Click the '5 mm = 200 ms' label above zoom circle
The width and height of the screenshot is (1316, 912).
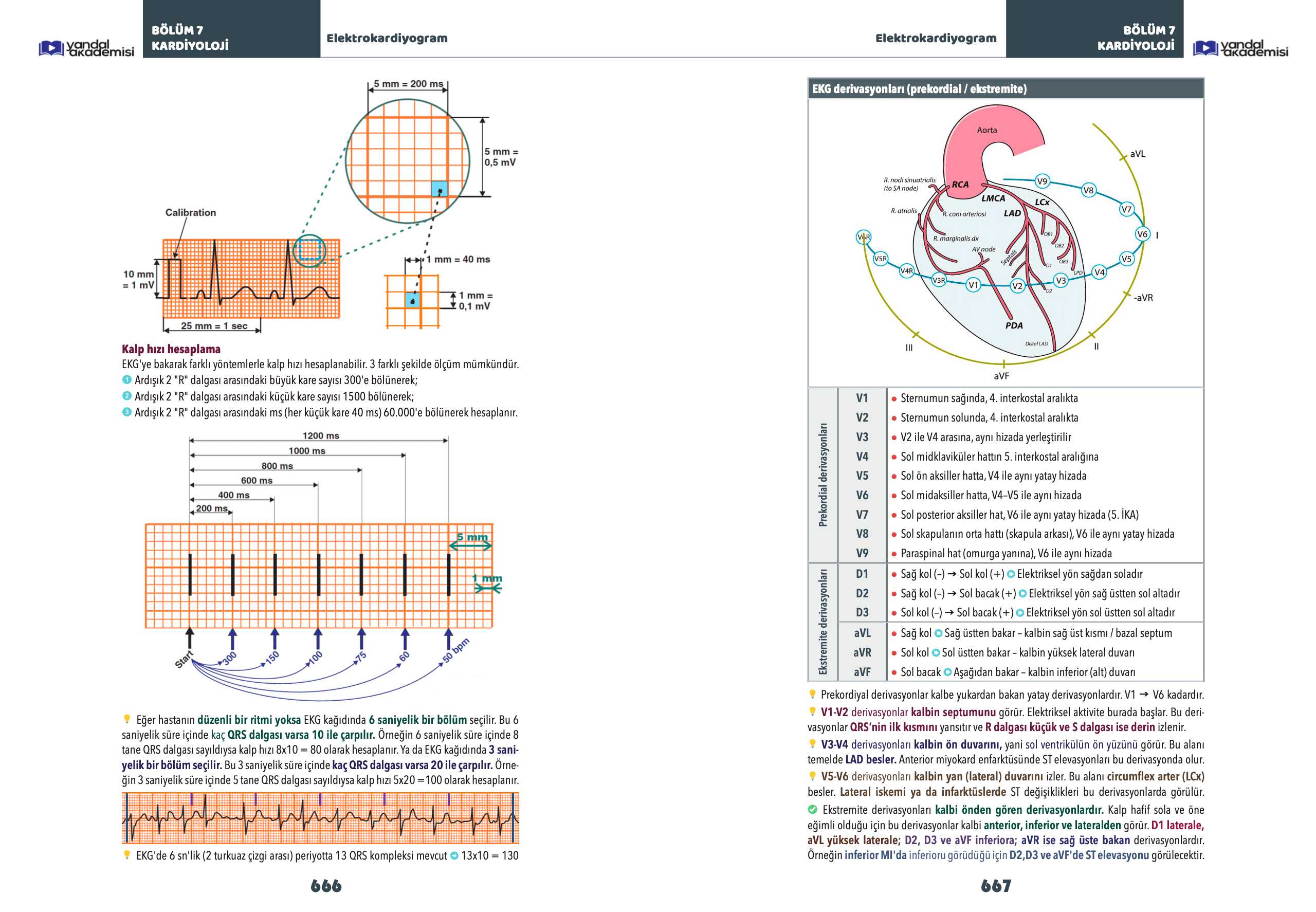[x=408, y=83]
